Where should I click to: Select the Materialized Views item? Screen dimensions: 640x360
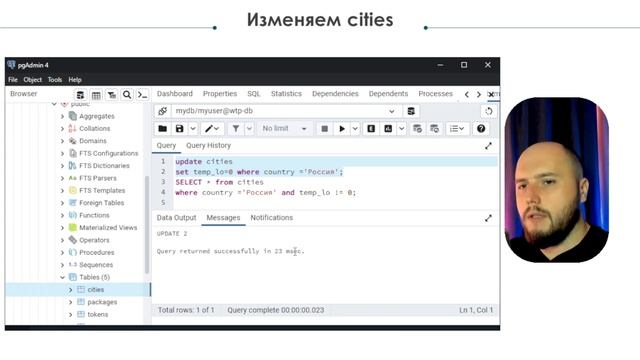click(x=108, y=228)
